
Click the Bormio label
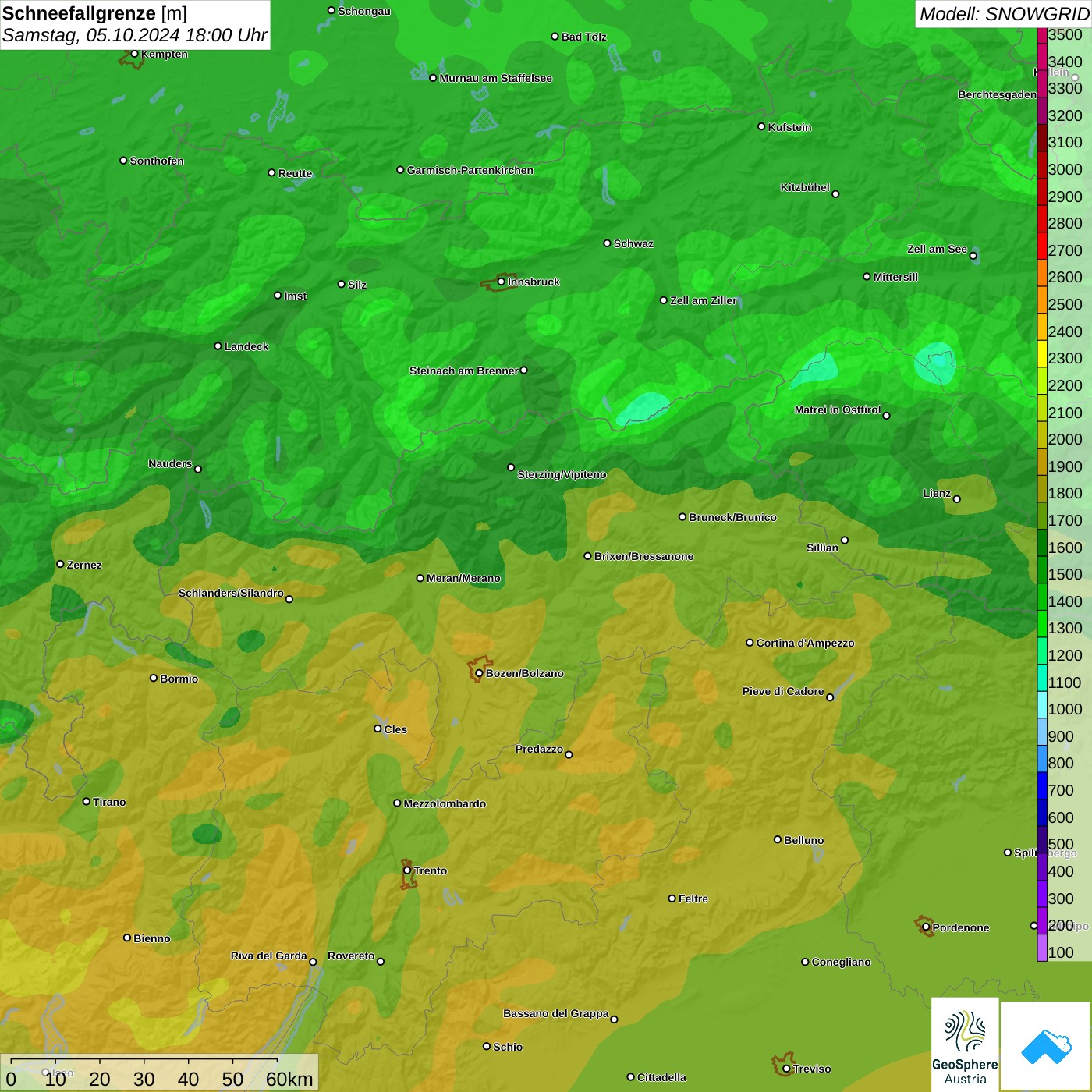[x=179, y=679]
